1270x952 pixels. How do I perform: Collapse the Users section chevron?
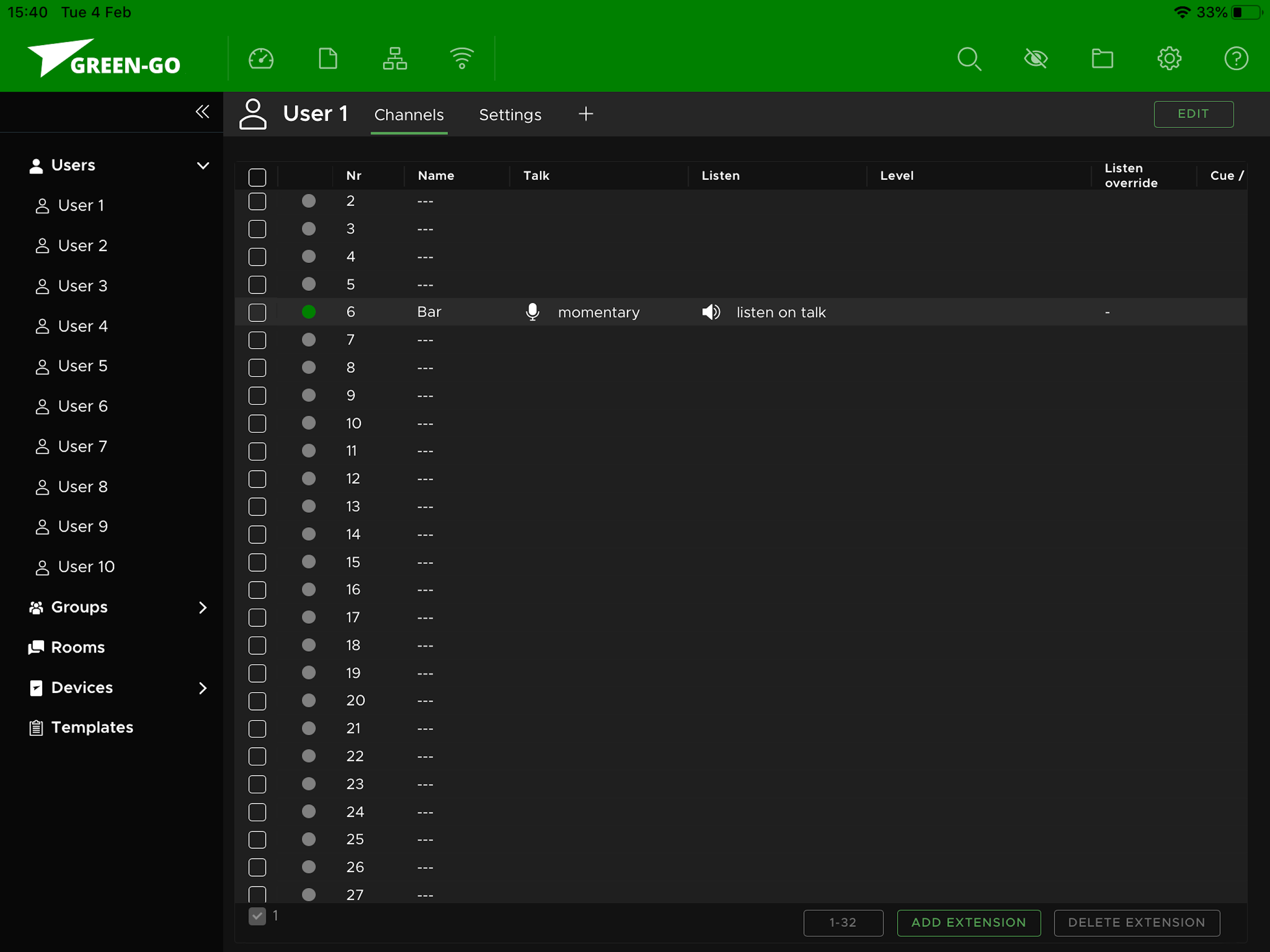click(203, 166)
